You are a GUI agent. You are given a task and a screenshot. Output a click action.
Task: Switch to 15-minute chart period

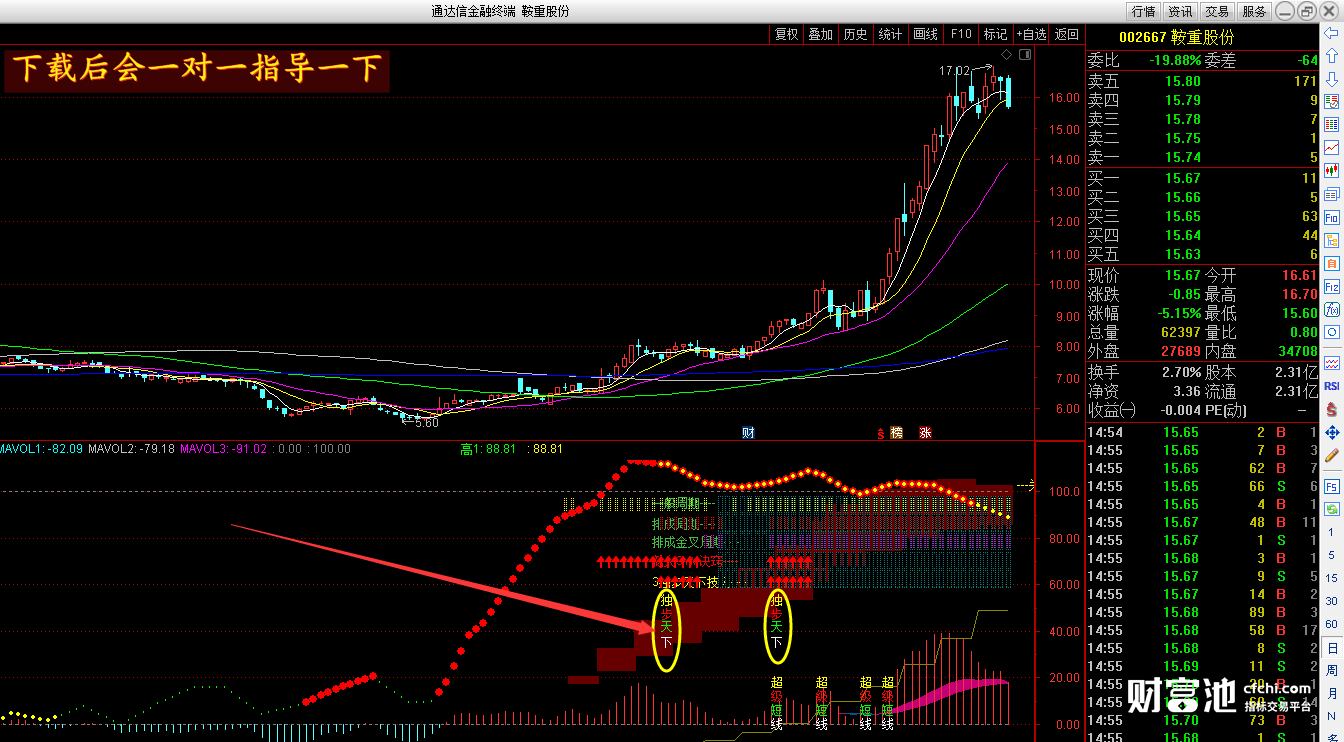click(1331, 578)
